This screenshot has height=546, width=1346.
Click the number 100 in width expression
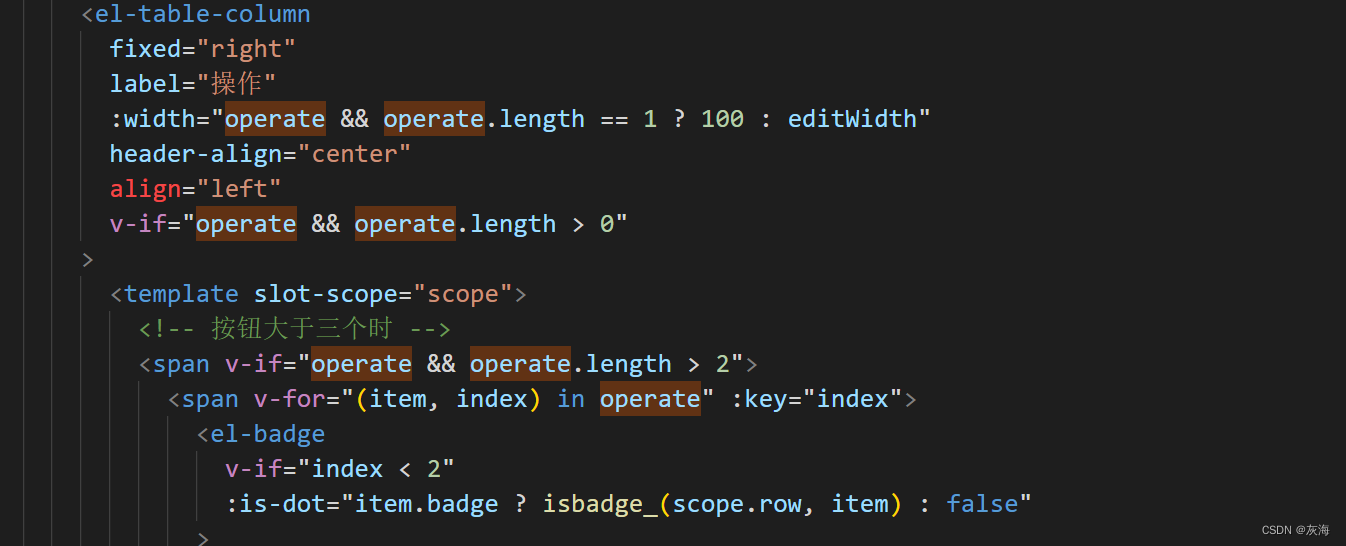(722, 119)
